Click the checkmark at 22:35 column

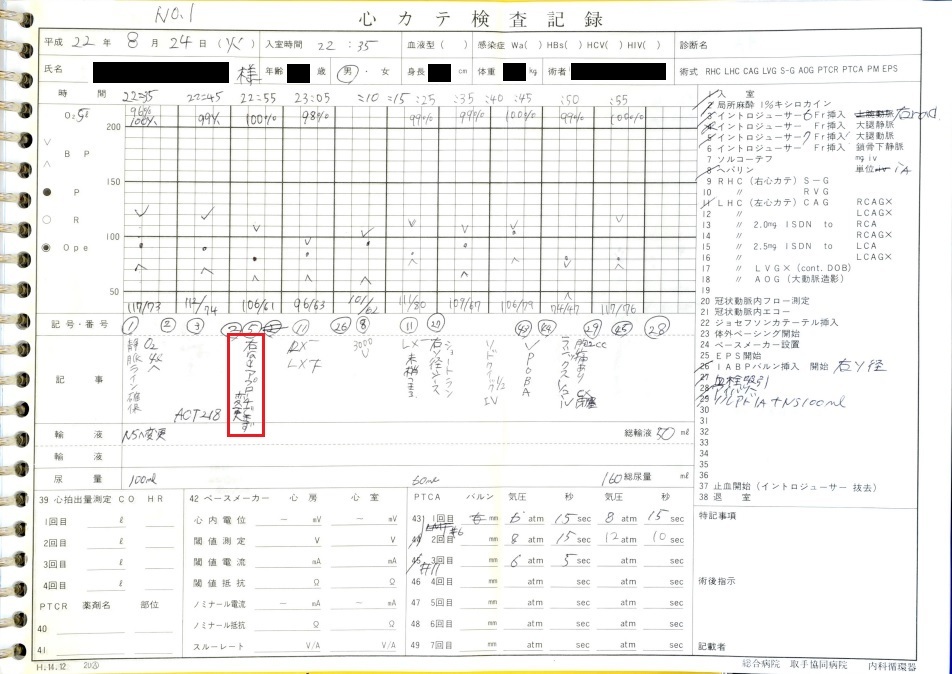(x=142, y=211)
